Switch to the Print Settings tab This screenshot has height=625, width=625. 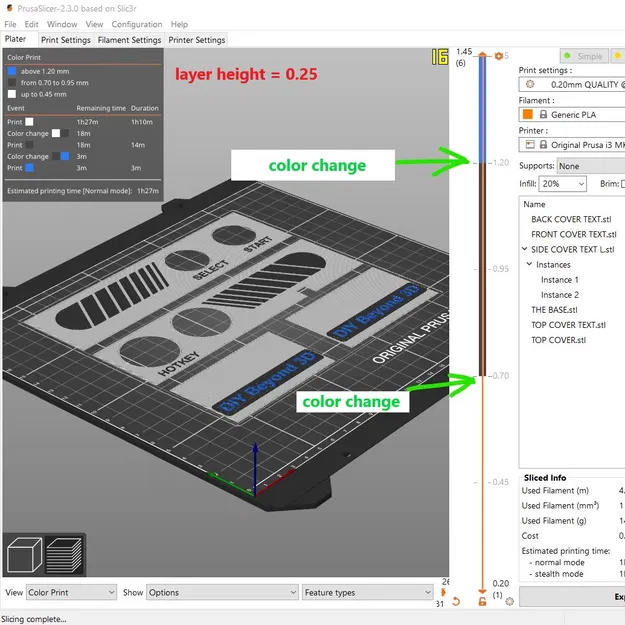pos(66,40)
